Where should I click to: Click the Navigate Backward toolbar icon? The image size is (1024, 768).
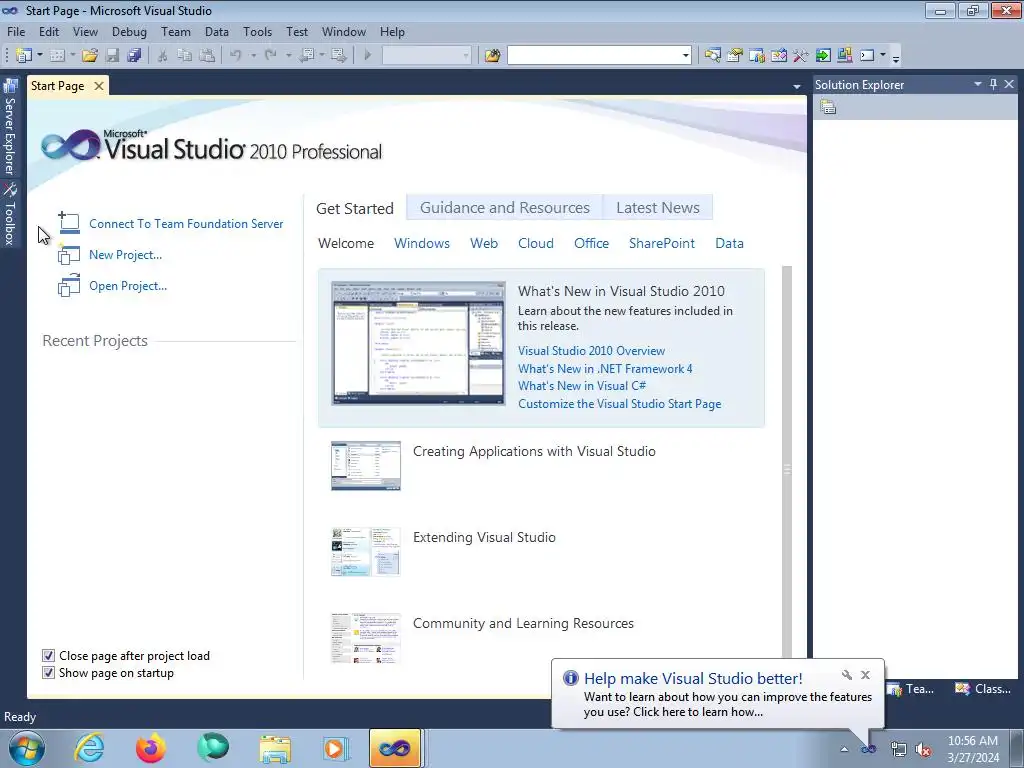[x=306, y=56]
